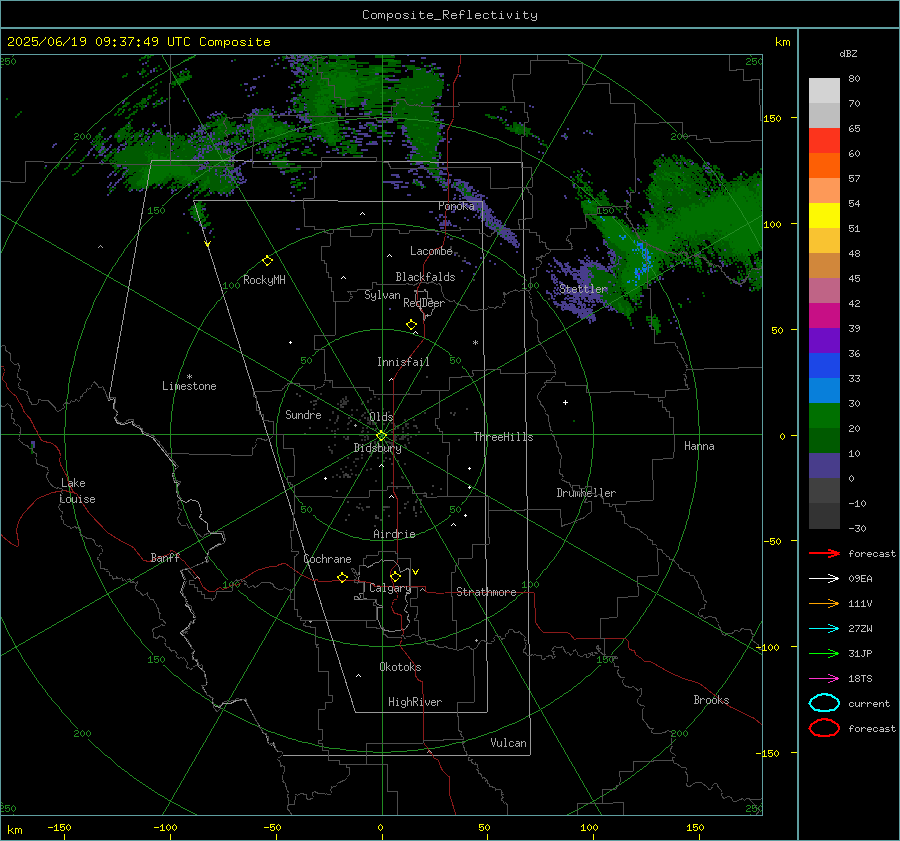Pick the yellow 54 dBZ color swatch
Viewport: 900px width, 841px height.
tap(824, 216)
